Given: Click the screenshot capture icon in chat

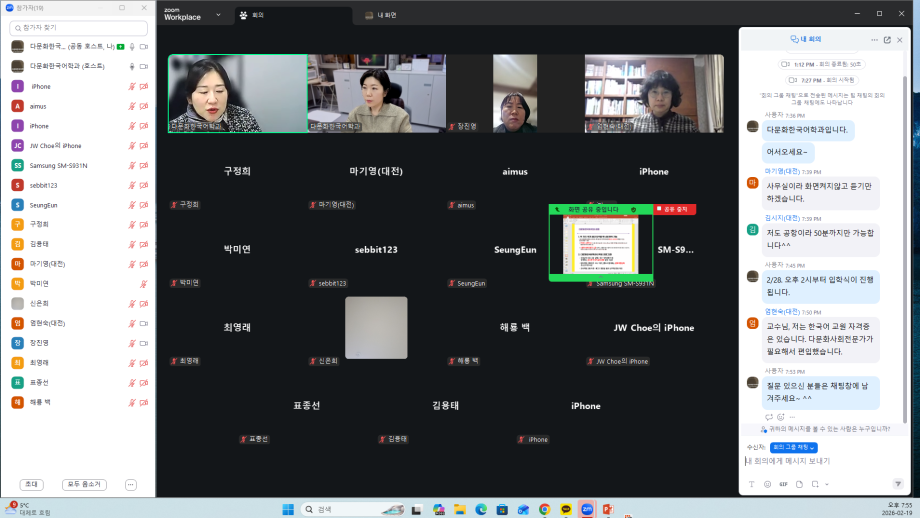Looking at the screenshot, I should (x=815, y=484).
